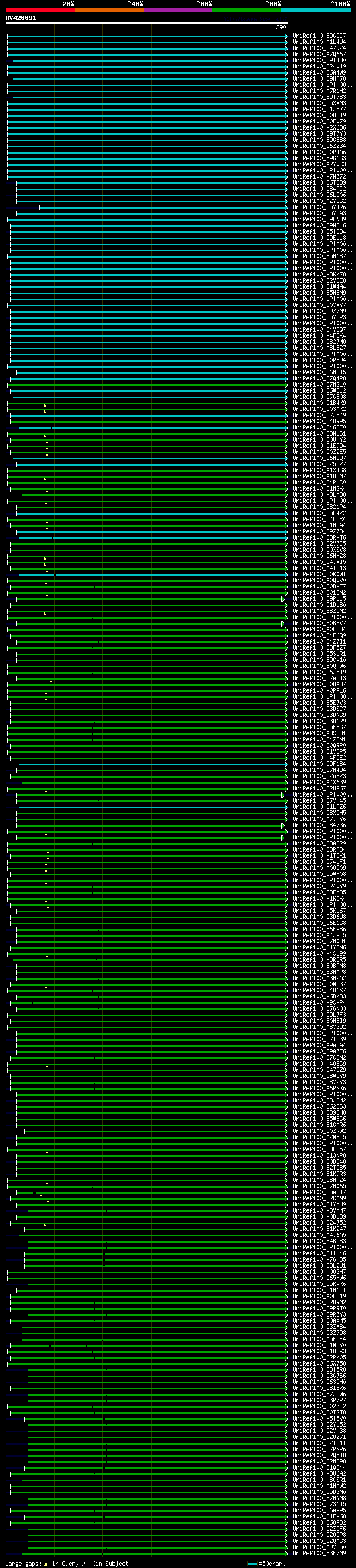Click UniRef100_B8F5Z7

(x=319, y=647)
